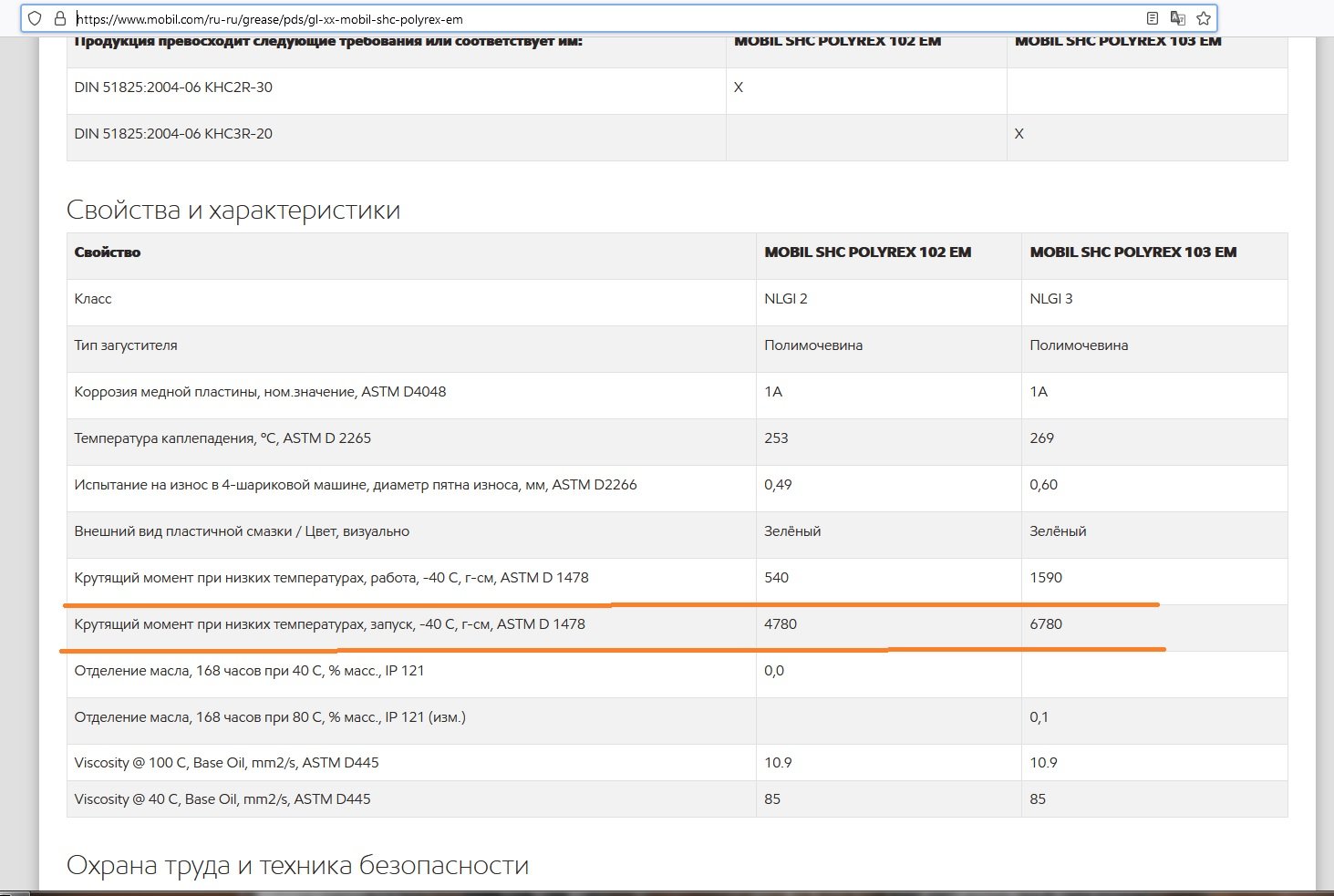Screen dimensions: 1334x896
Task: Click the X mark in KHC3R-20 row
Action: tap(1019, 134)
